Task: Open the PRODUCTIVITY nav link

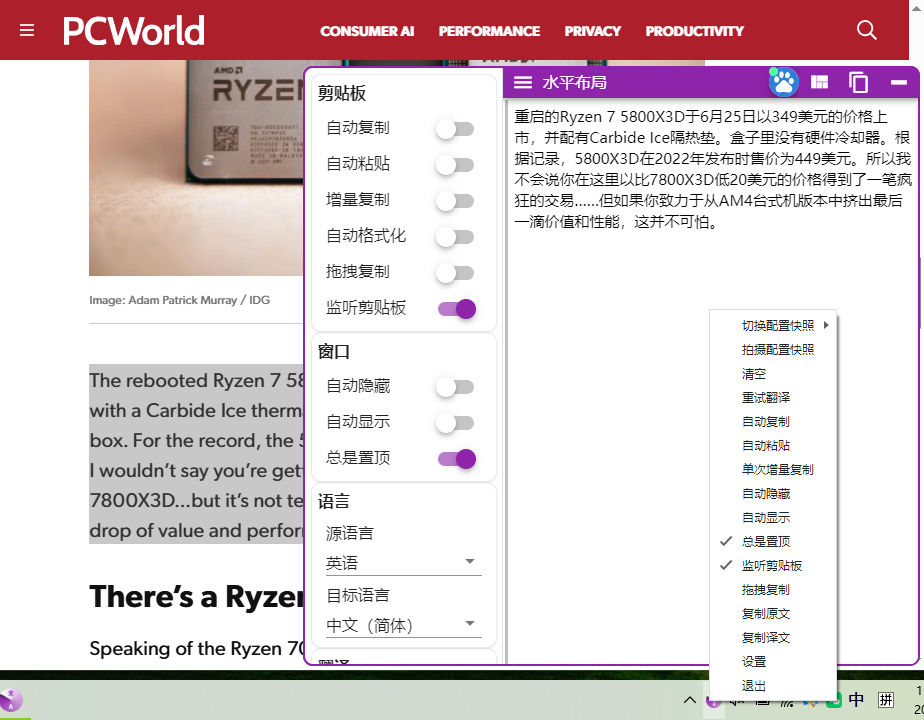Action: pyautogui.click(x=695, y=31)
